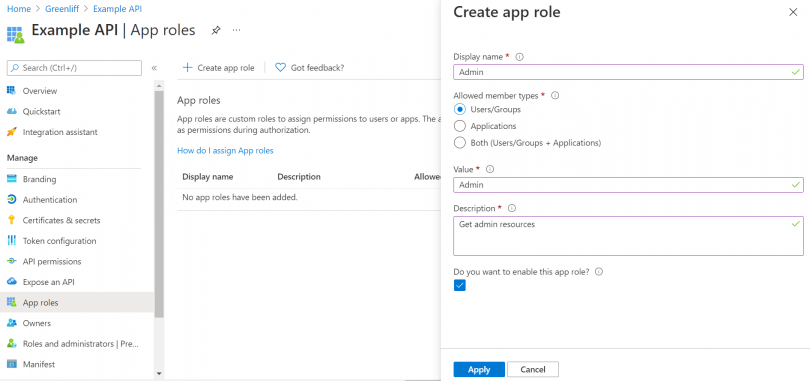This screenshot has height=381, width=810.
Task: Click the Certificates & secrets key icon
Action: 11,220
